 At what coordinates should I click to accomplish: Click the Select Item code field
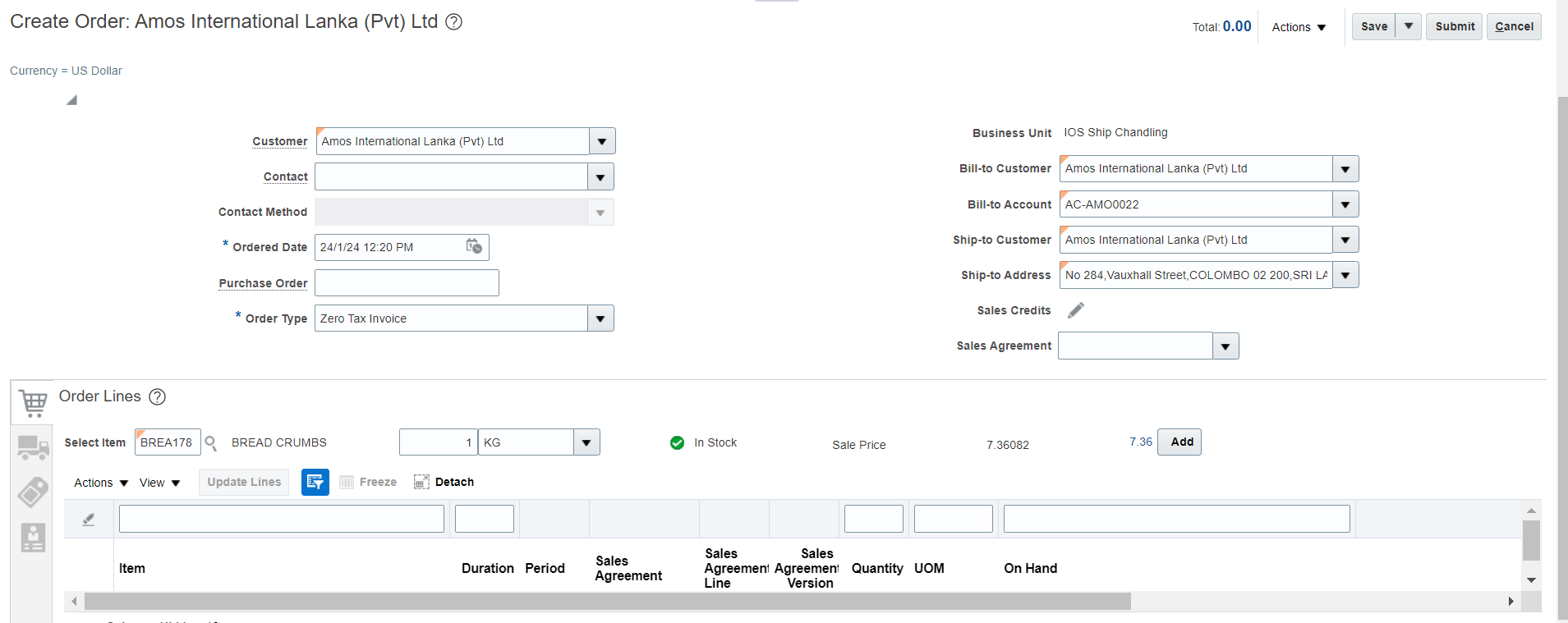[x=168, y=442]
